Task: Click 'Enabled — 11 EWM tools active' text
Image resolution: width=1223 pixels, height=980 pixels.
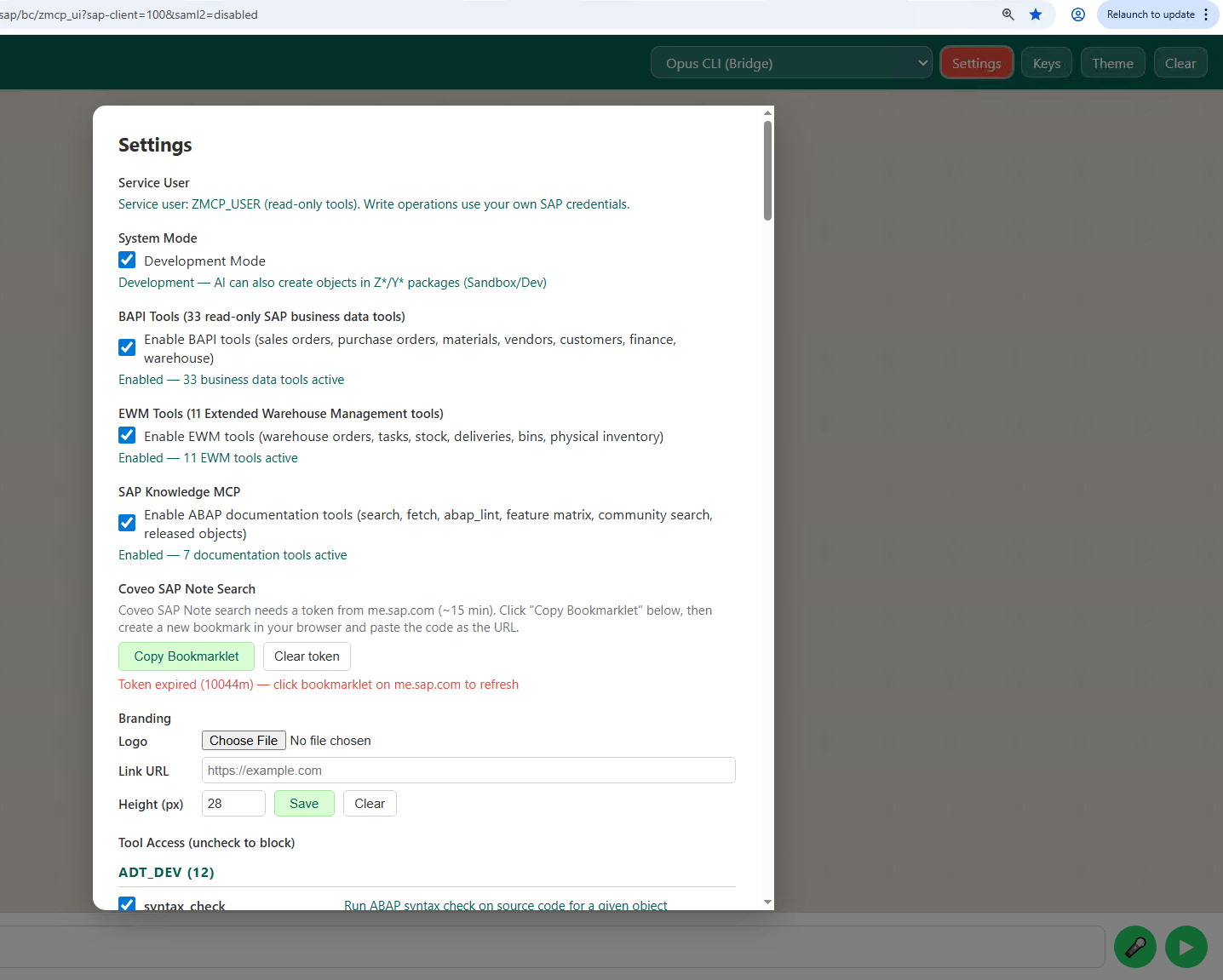Action: coord(208,458)
